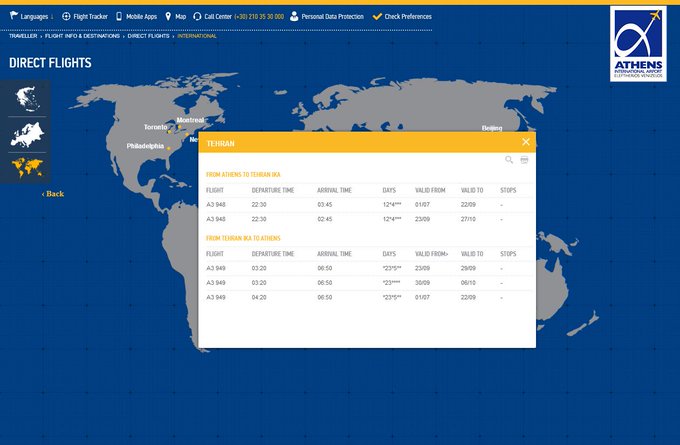Click TEHRAN popup title

tap(220, 144)
